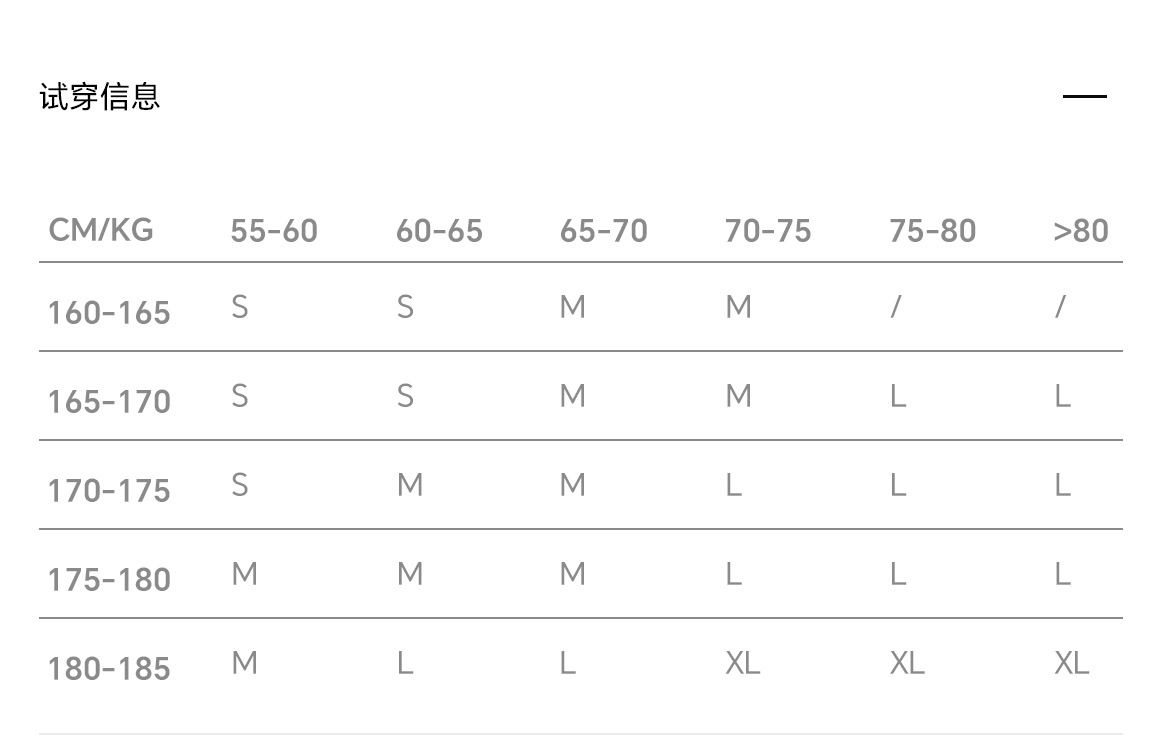Select the >80 weight column header
The image size is (1160, 737).
coord(1081,231)
